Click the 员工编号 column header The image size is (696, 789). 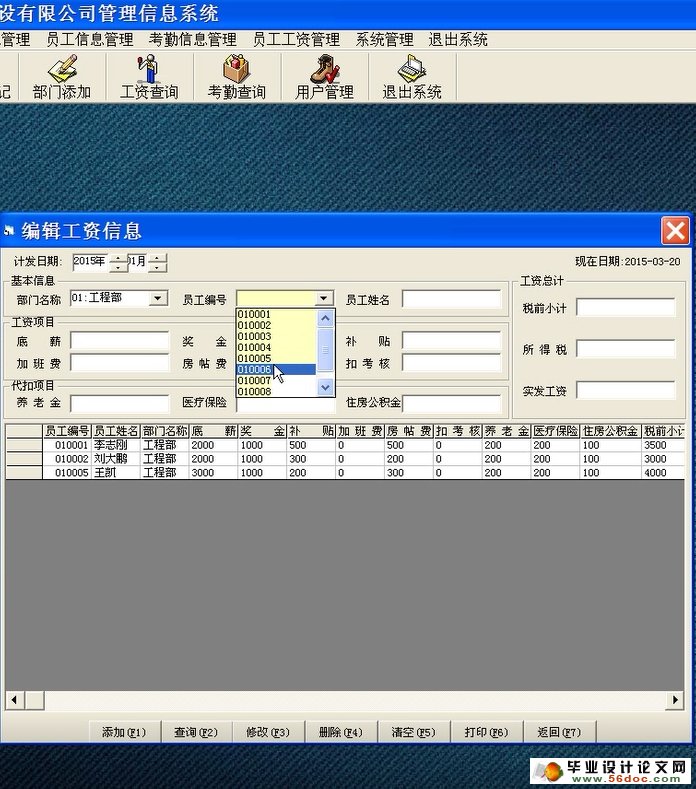click(x=67, y=431)
